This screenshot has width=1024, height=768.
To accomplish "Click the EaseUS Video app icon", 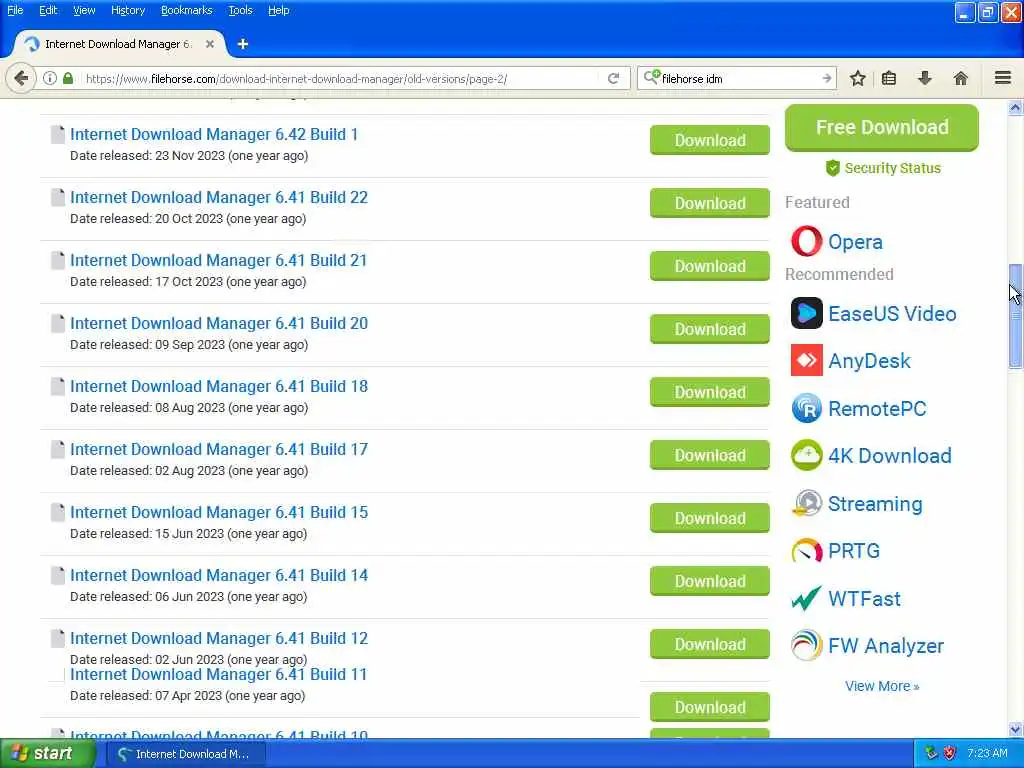I will pos(807,313).
